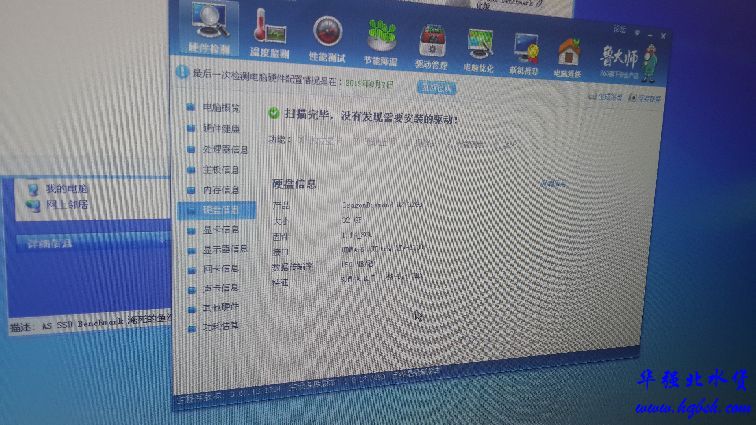Click the link right of 硬盘信息 heading
This screenshot has height=425, width=756.
553,184
